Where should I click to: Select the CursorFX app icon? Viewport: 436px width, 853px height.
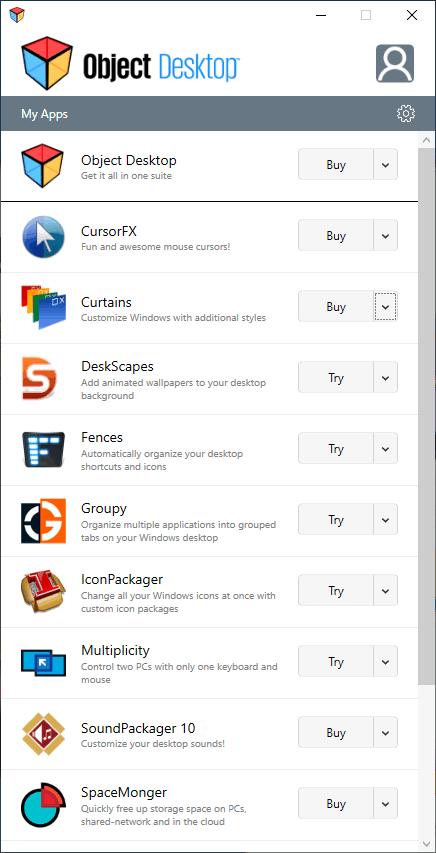click(44, 237)
